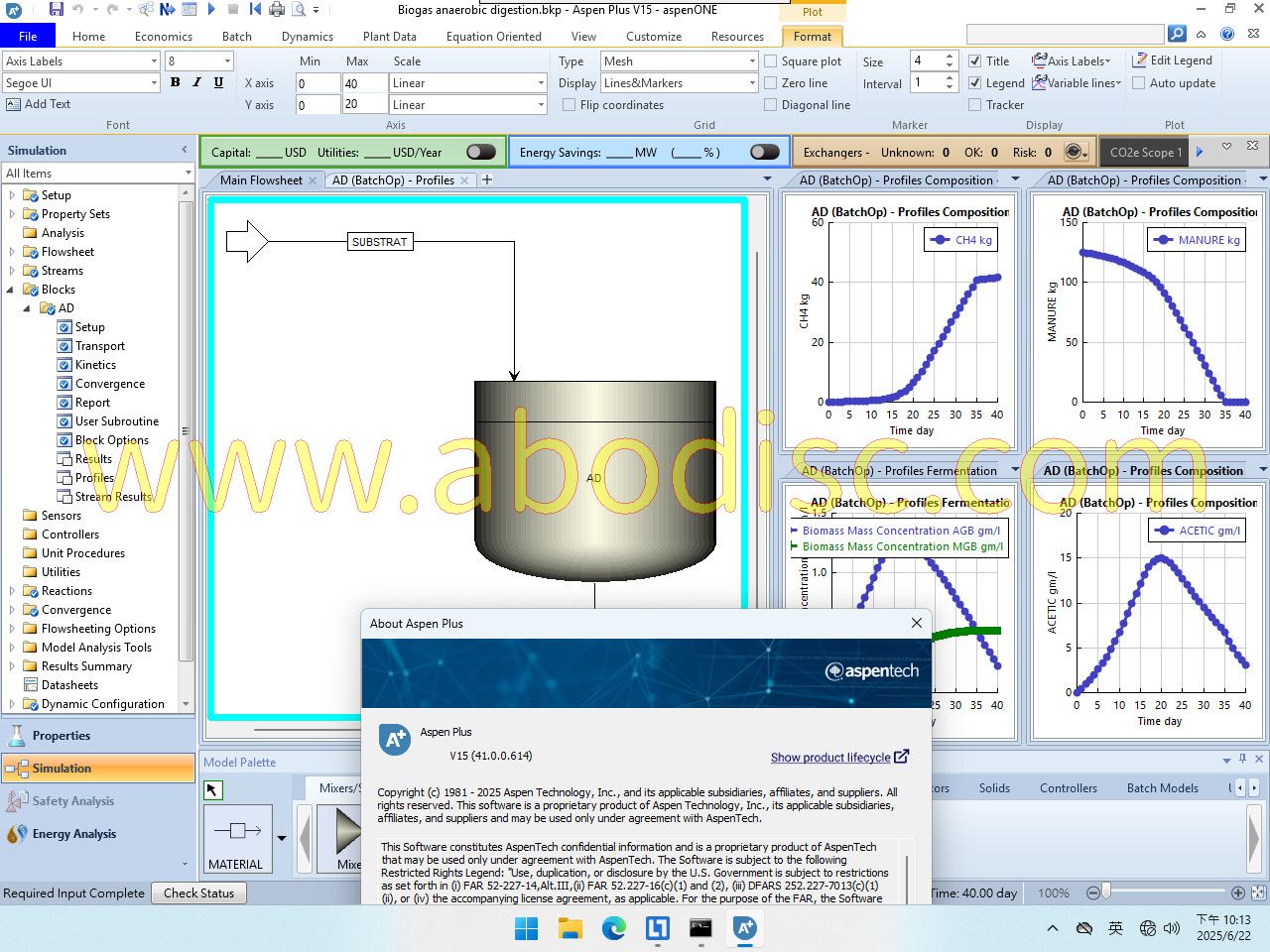Click the search magnifier button in the ribbon
This screenshot has width=1270, height=952.
pyautogui.click(x=1177, y=34)
